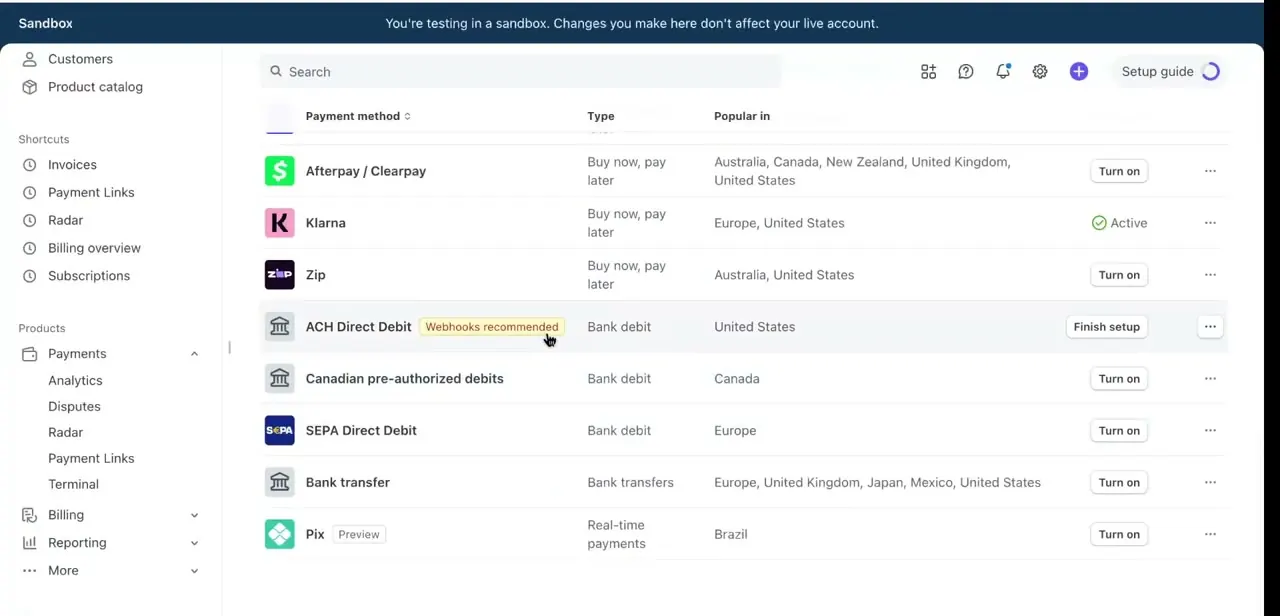Click the ACH Direct Debit bank icon

pos(279,327)
